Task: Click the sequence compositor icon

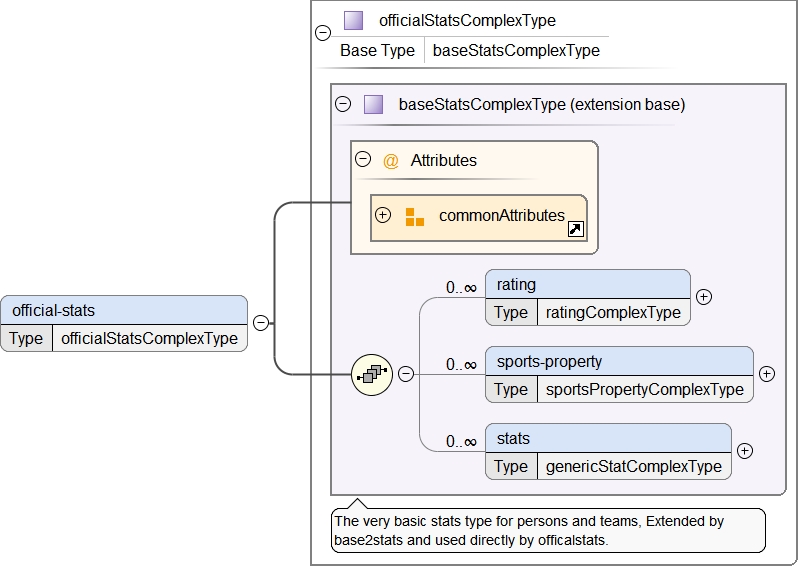Action: [x=372, y=374]
